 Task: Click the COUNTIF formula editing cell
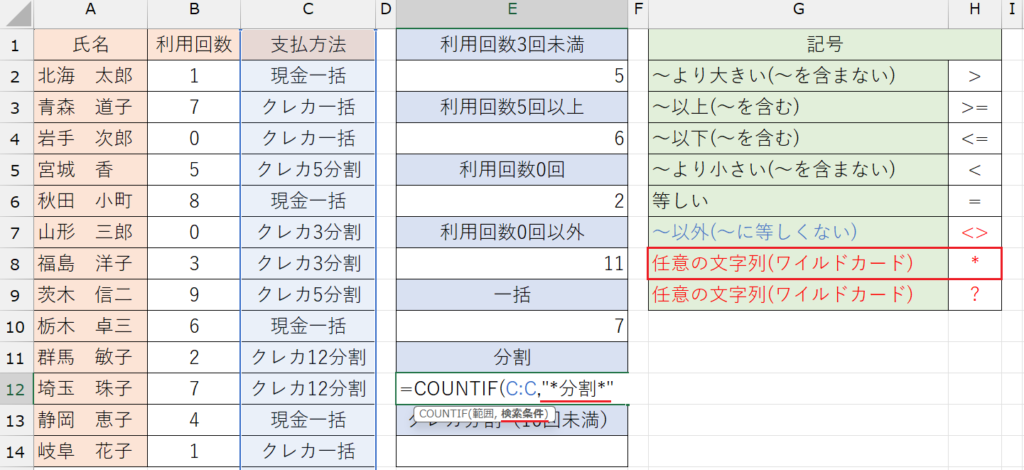coord(512,389)
